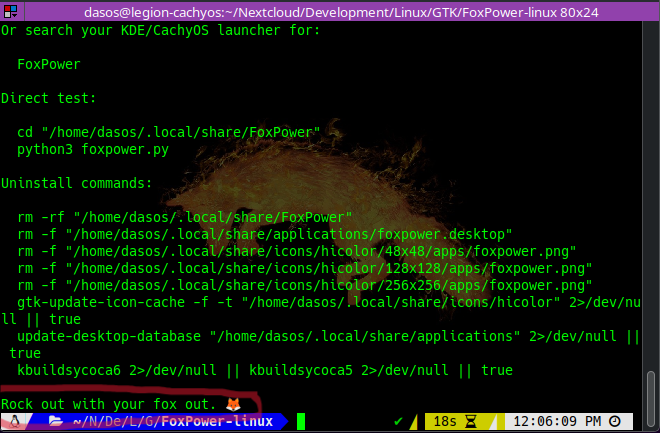The height and width of the screenshot is (433, 660).
Task: Click the text 'Rock out with your fox out.'
Action: click(x=109, y=404)
